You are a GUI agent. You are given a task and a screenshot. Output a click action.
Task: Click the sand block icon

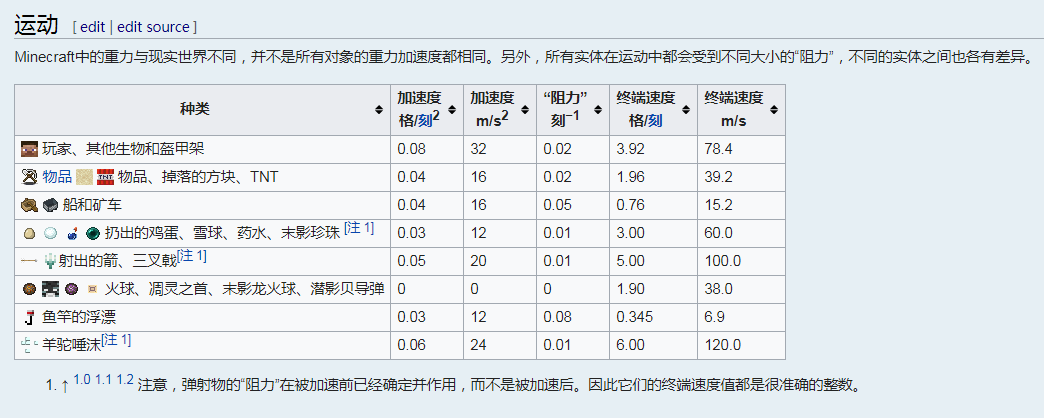(84, 176)
